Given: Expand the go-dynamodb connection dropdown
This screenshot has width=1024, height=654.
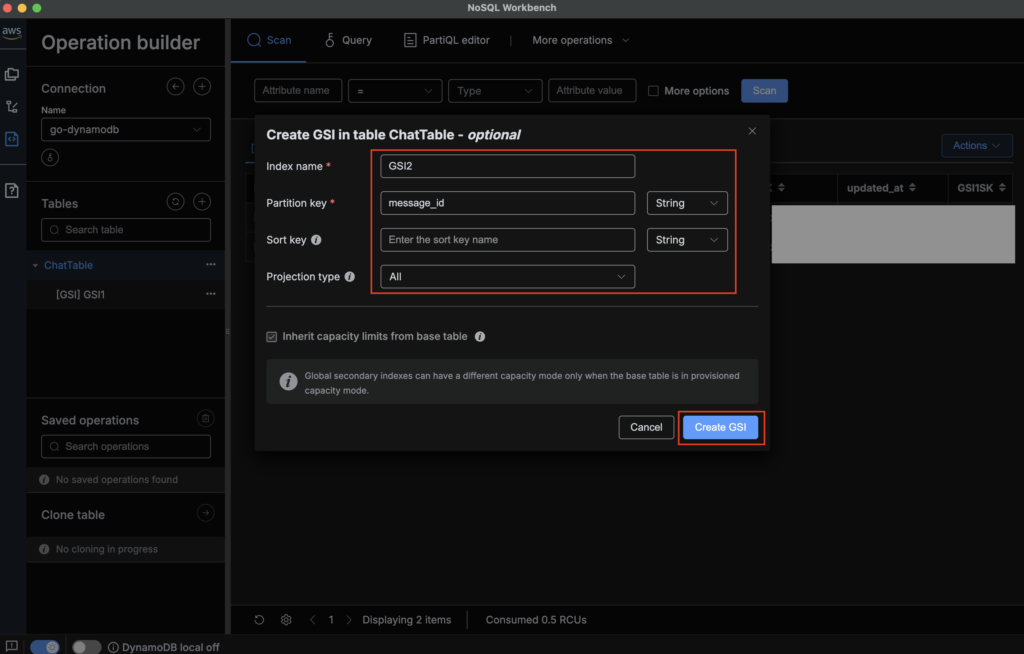Looking at the screenshot, I should tap(126, 130).
